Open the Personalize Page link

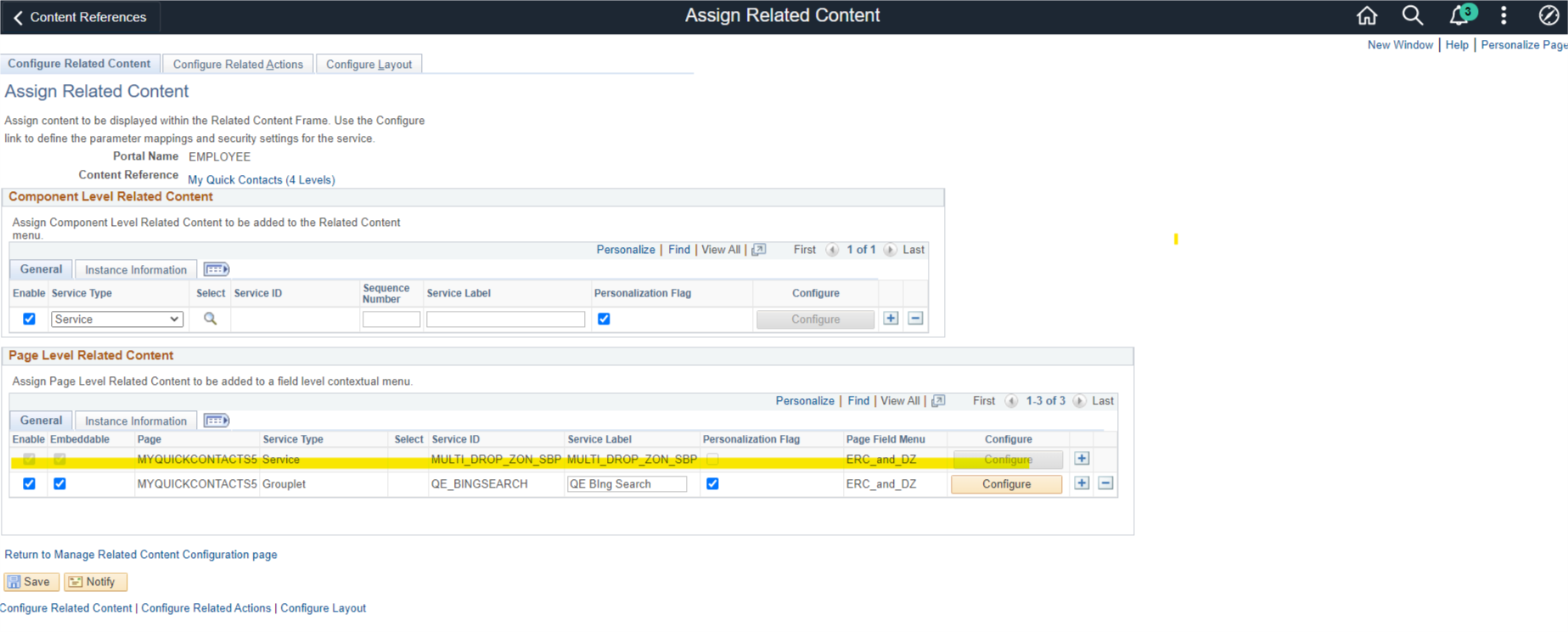pos(1524,45)
